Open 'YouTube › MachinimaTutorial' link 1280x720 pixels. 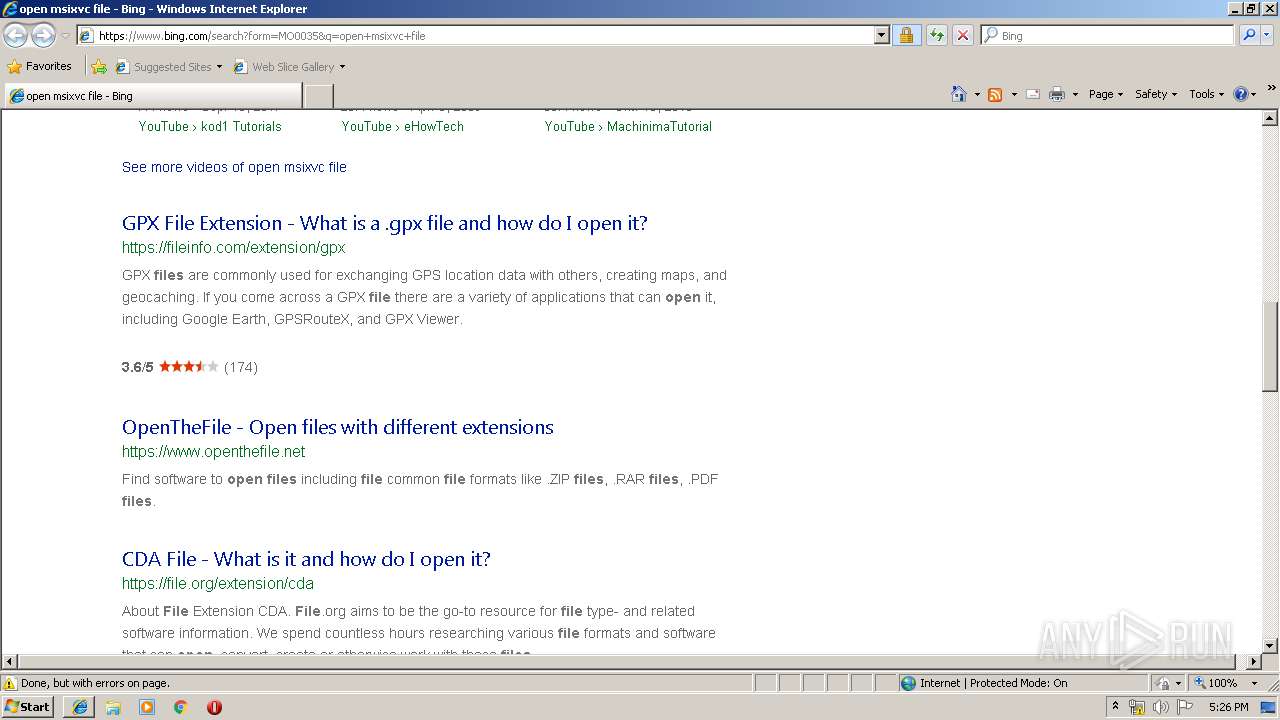628,127
